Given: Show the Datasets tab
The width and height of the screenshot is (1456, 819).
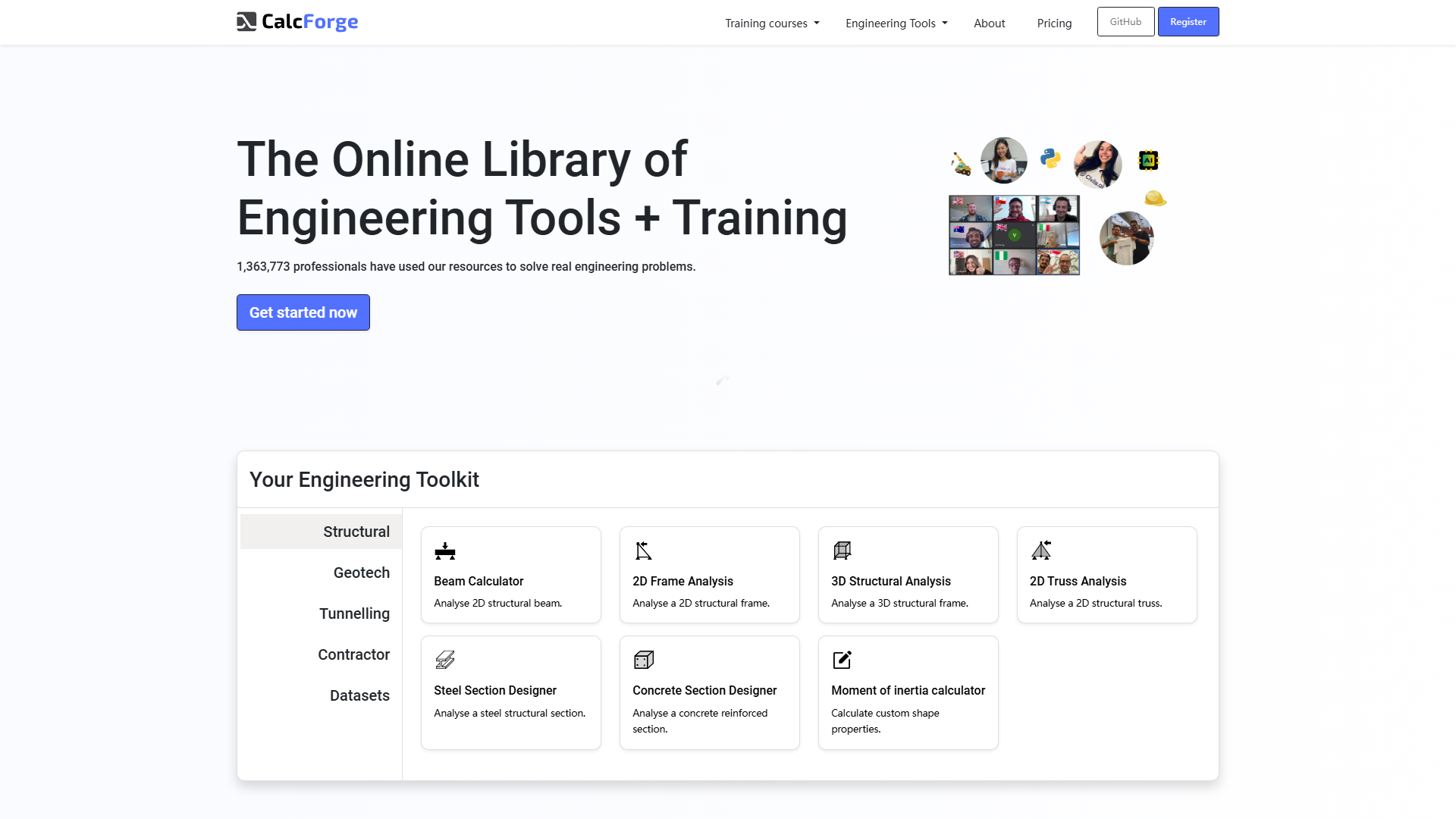Looking at the screenshot, I should pos(359,695).
